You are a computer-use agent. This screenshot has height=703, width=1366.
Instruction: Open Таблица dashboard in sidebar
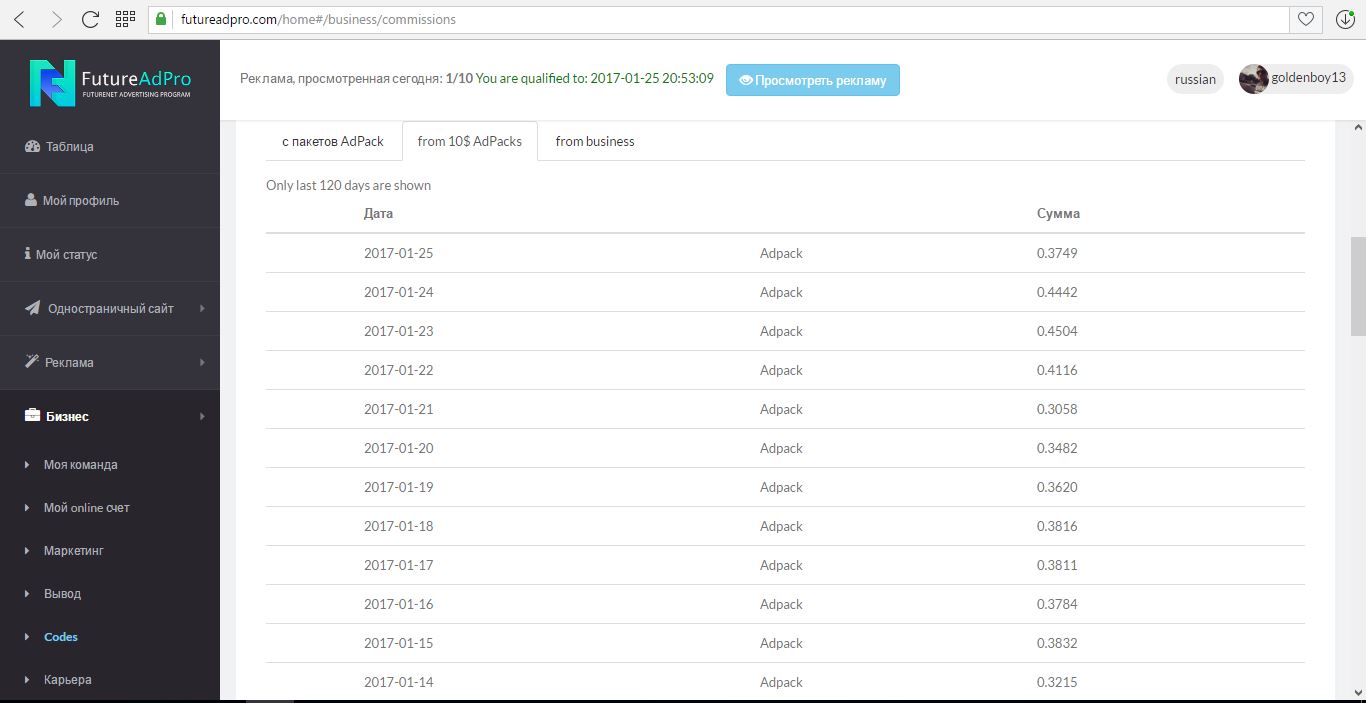[x=69, y=146]
